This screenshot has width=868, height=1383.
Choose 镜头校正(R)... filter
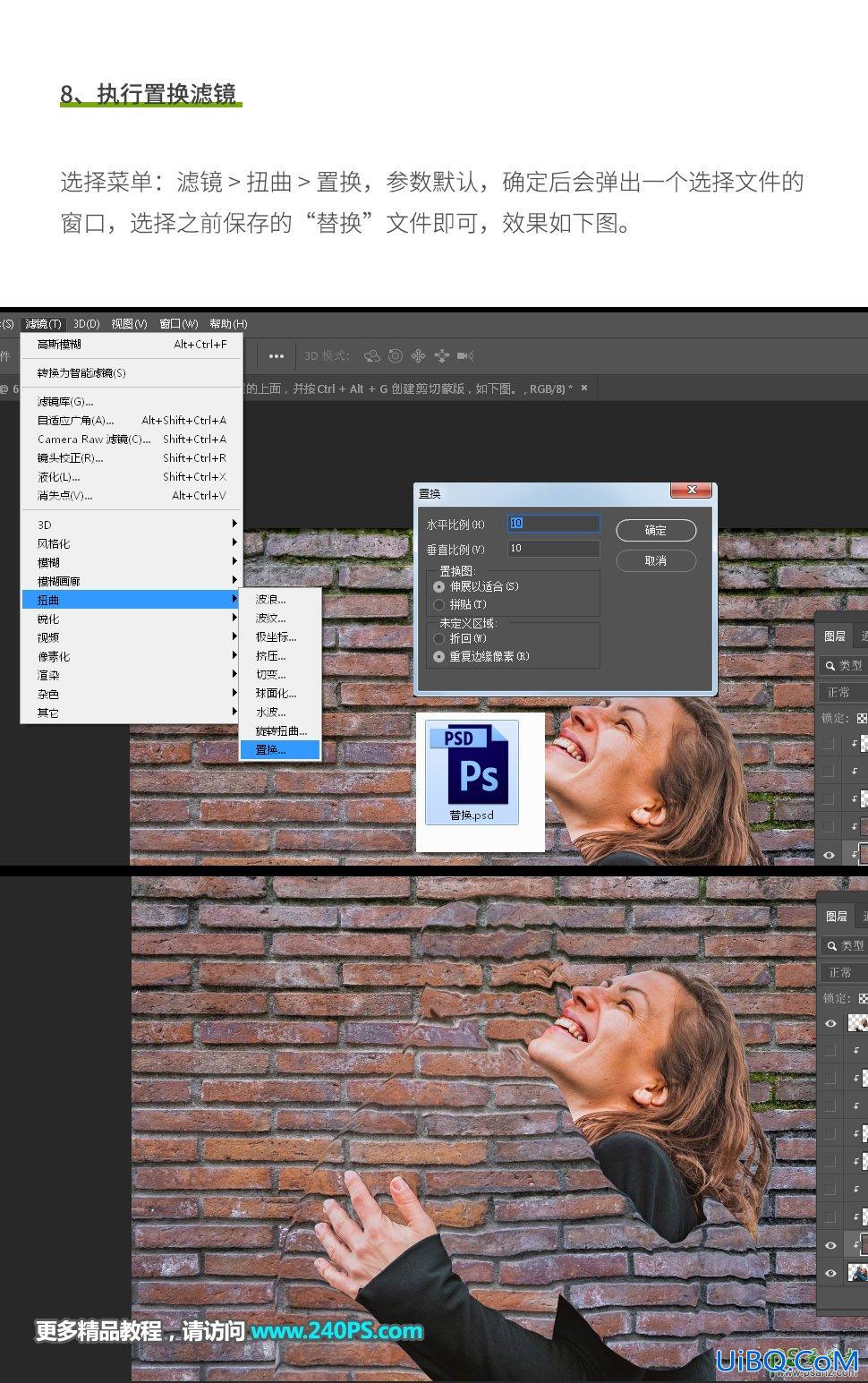tap(131, 457)
